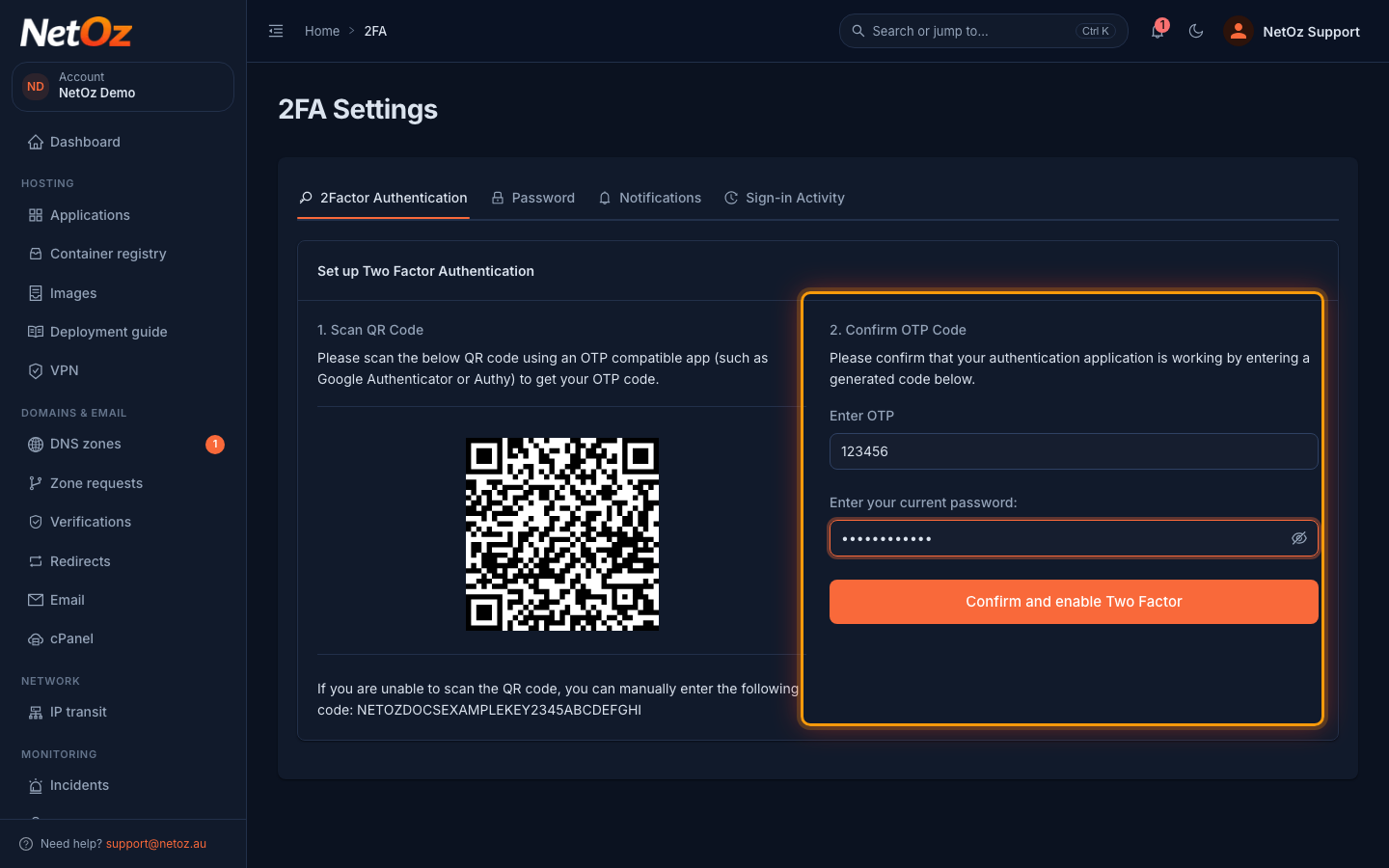Click the Deployment guide book icon

click(36, 332)
